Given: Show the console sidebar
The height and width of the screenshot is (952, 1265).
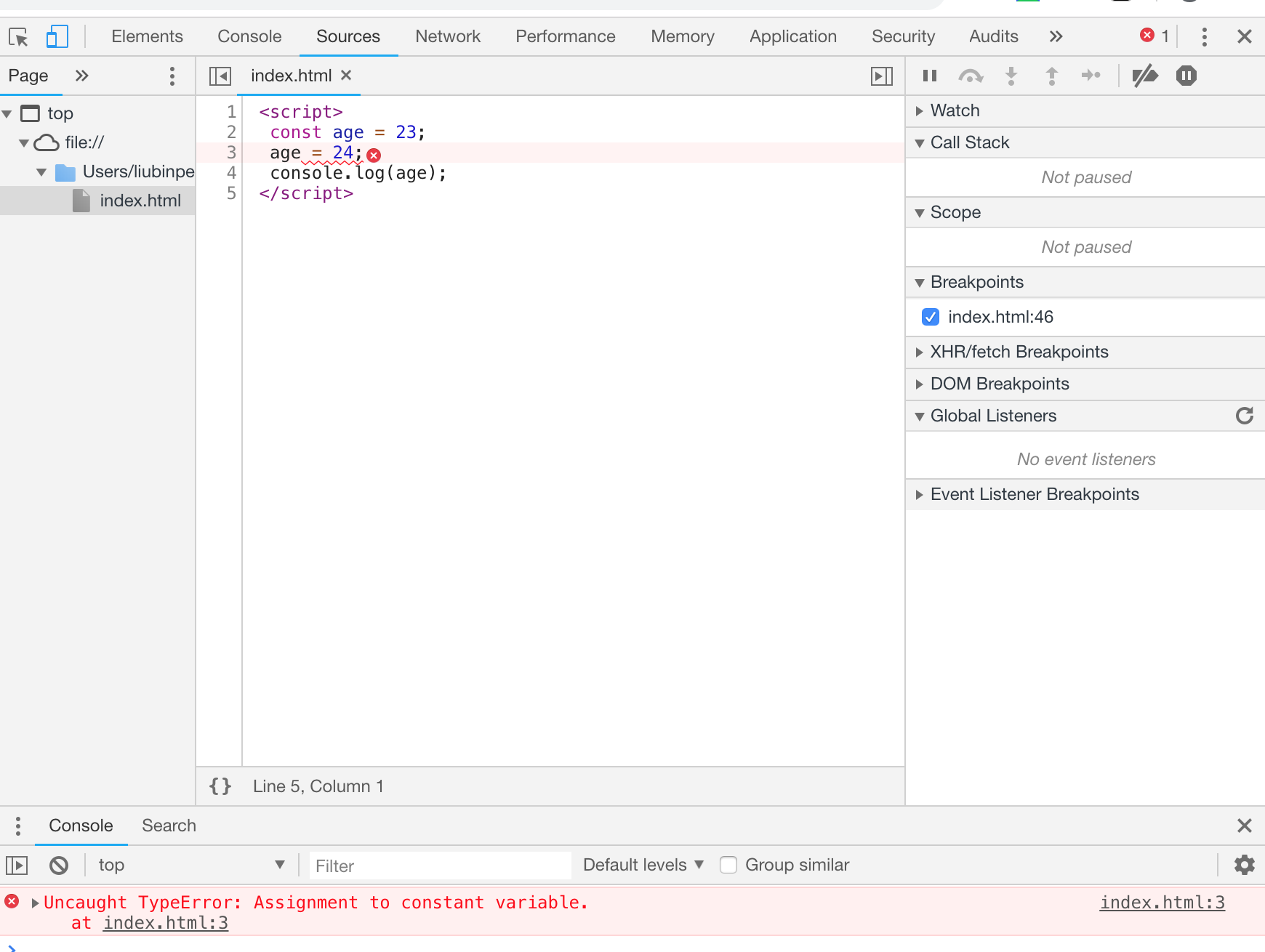Looking at the screenshot, I should pos(17,866).
